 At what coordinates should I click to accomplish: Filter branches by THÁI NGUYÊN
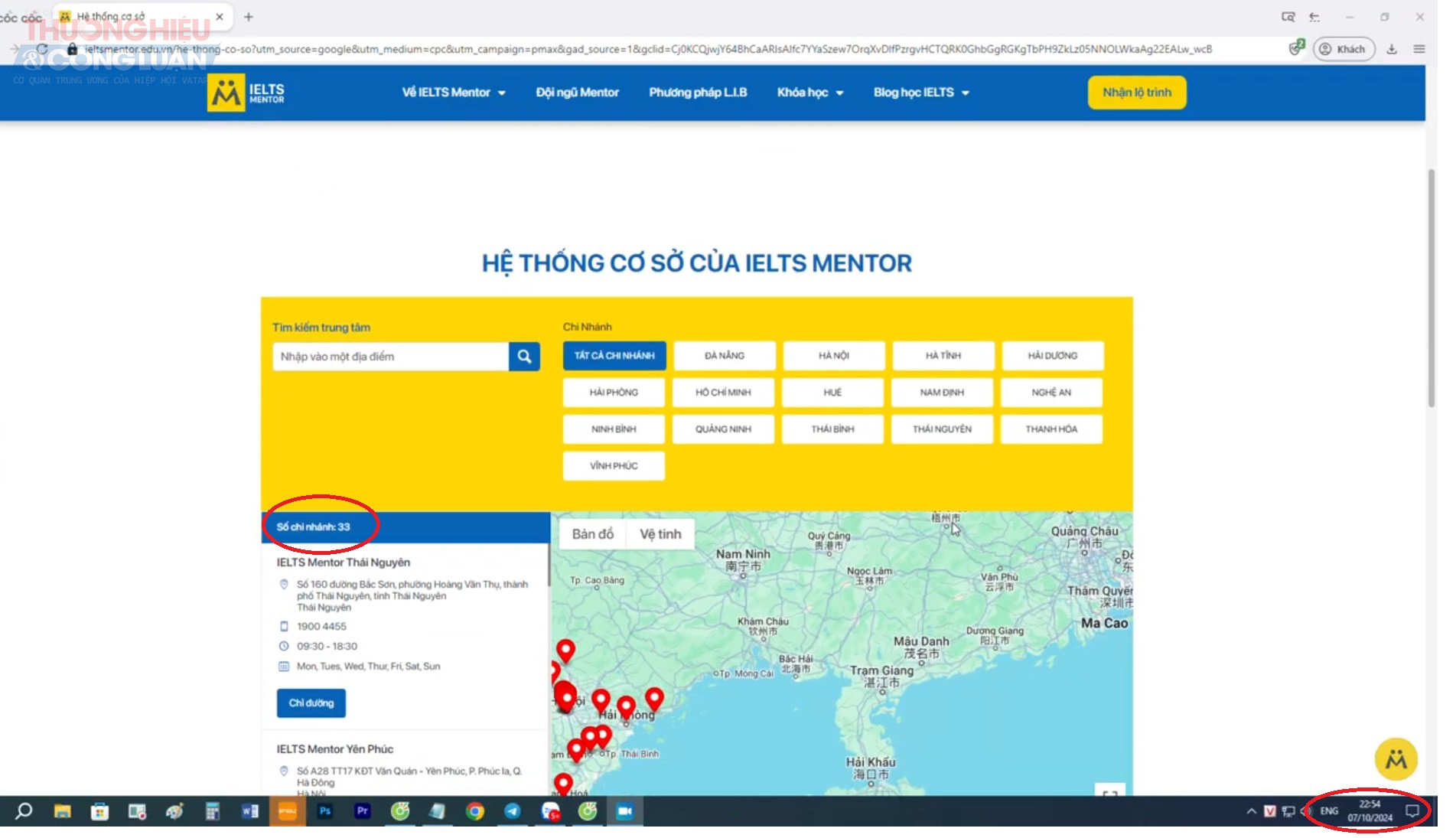pos(942,429)
